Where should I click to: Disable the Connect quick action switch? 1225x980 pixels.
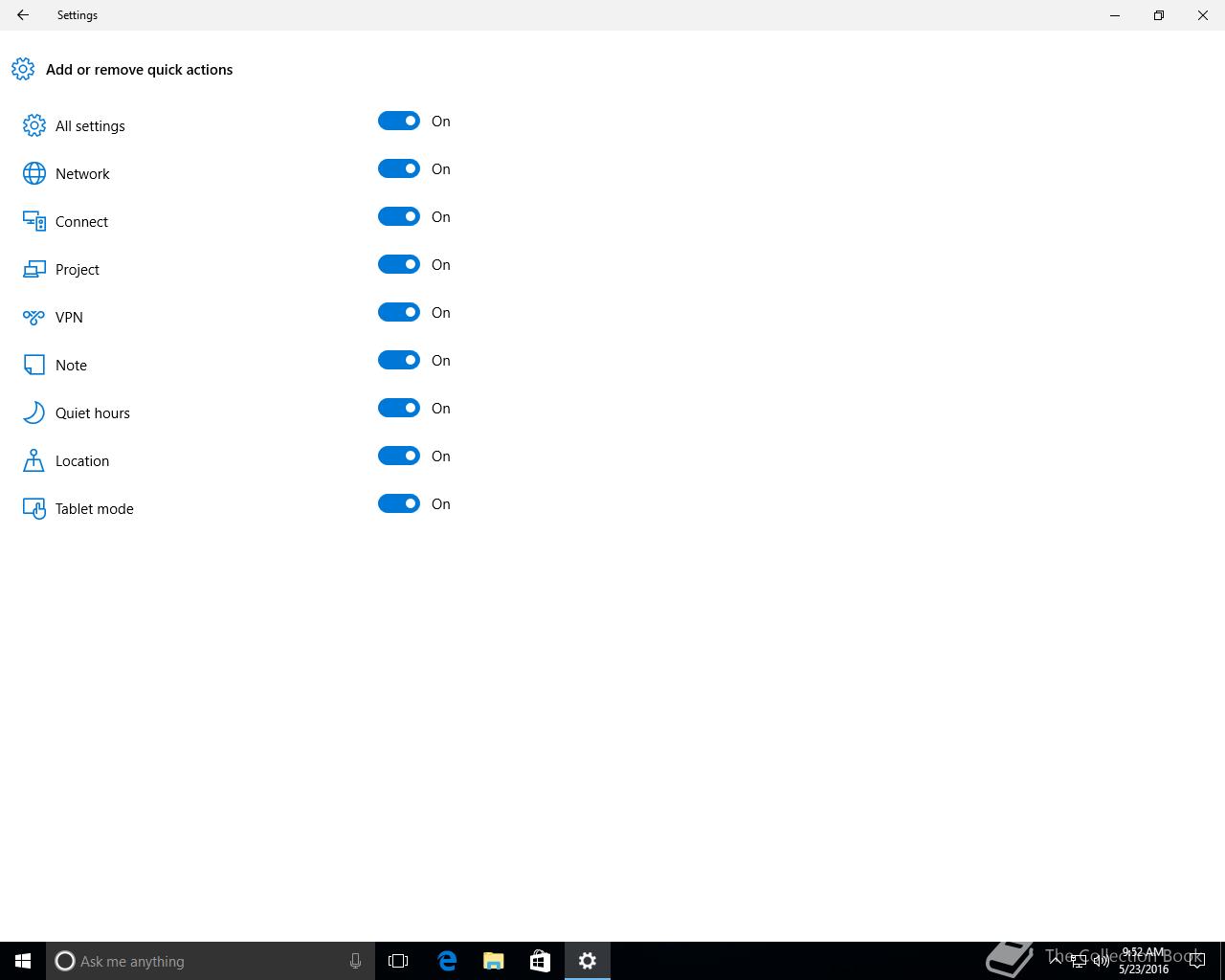click(399, 216)
